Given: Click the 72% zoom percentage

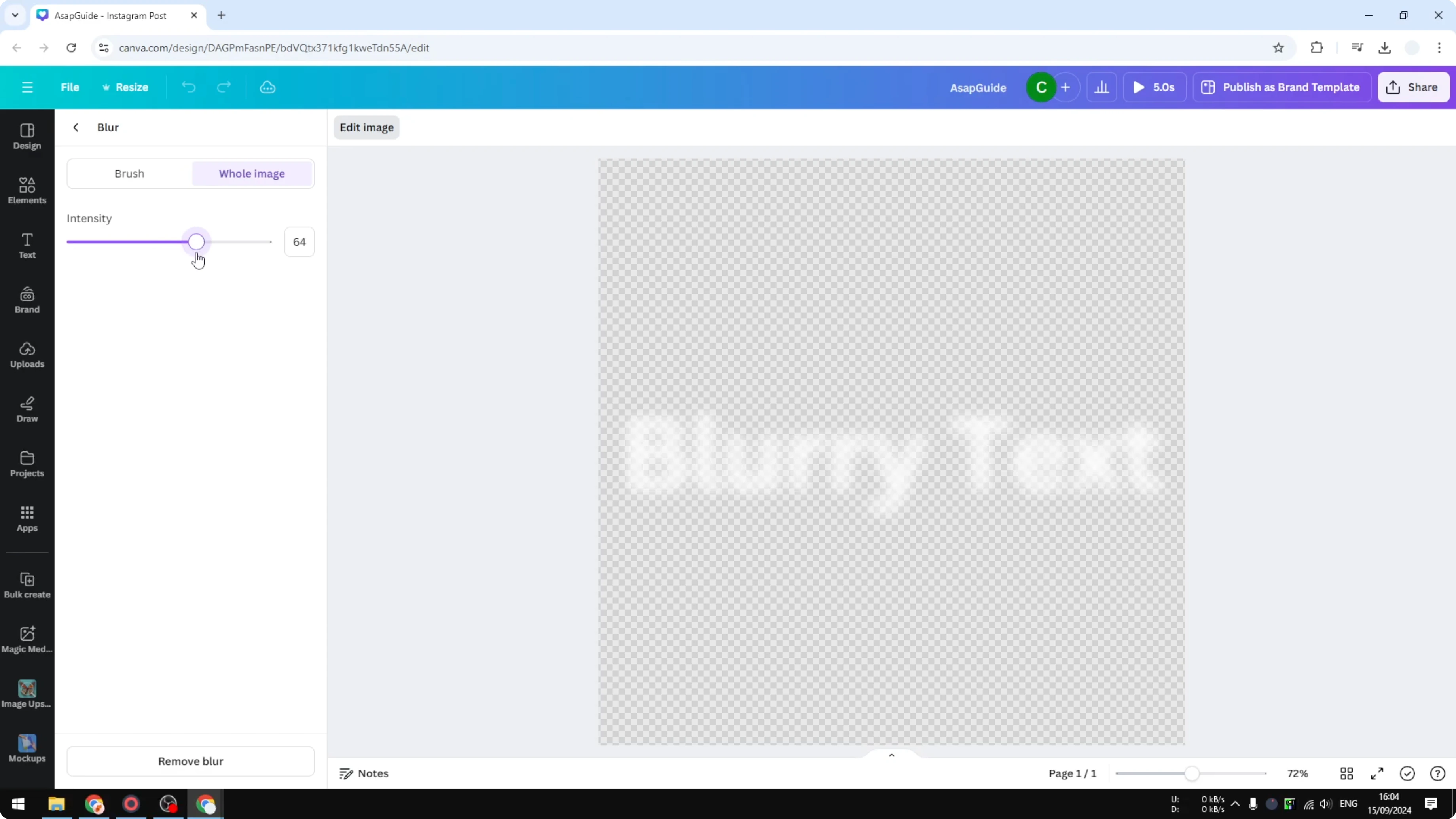Looking at the screenshot, I should [x=1297, y=773].
